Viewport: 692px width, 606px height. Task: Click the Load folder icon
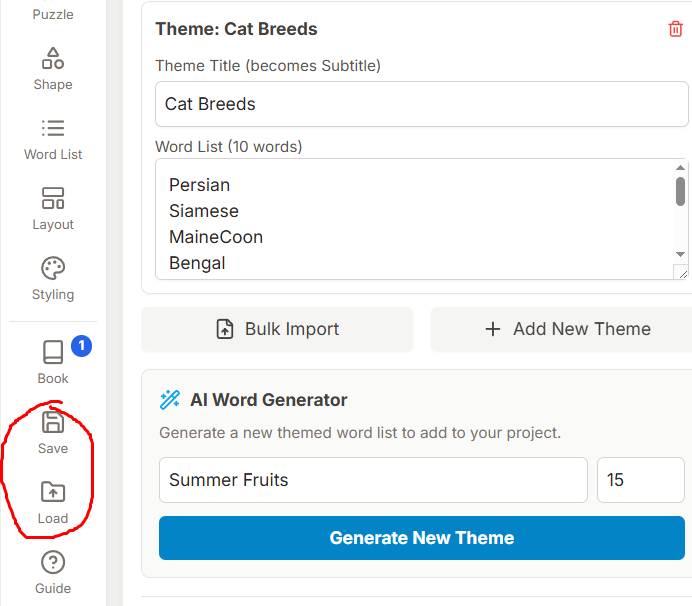point(53,492)
